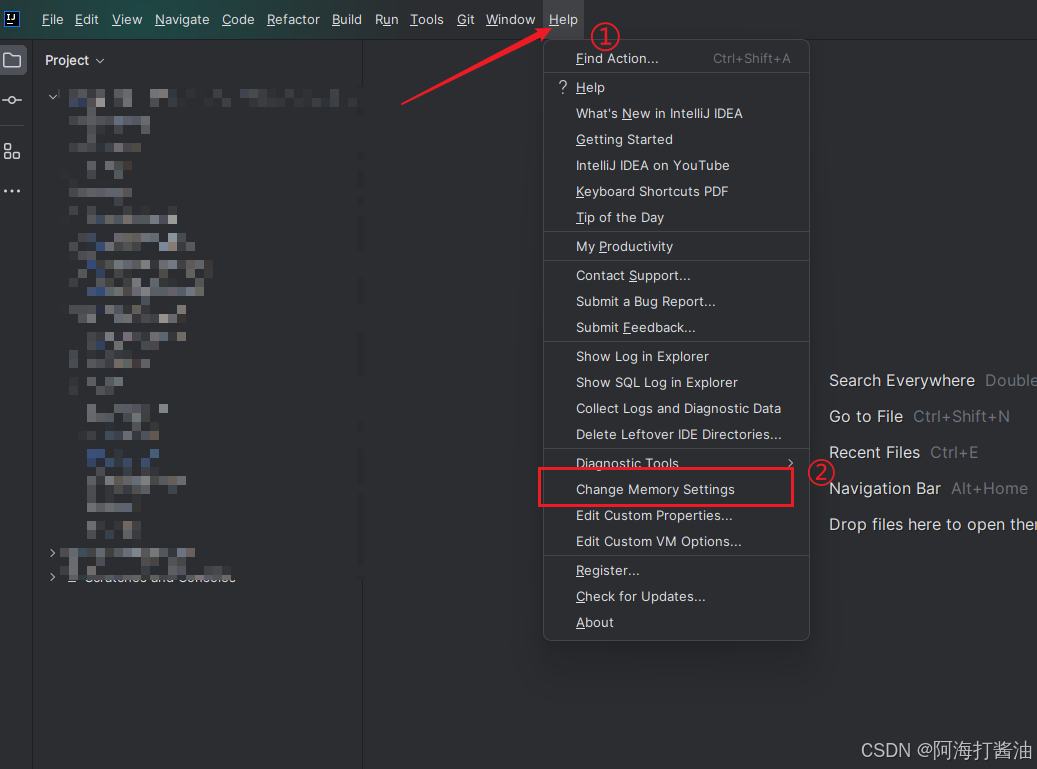The image size is (1037, 769).
Task: Expand the blurred node above Scratches and Consoles
Action: click(52, 553)
